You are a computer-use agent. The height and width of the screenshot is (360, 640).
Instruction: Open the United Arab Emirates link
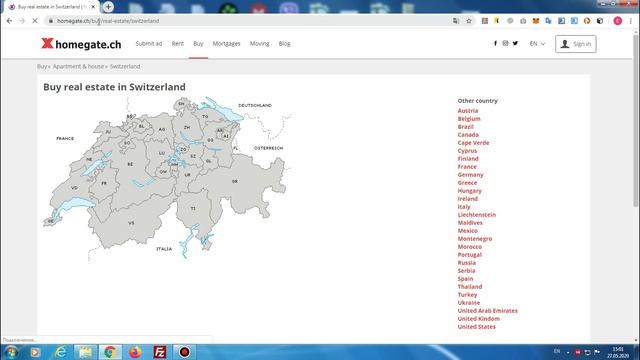[x=487, y=311]
